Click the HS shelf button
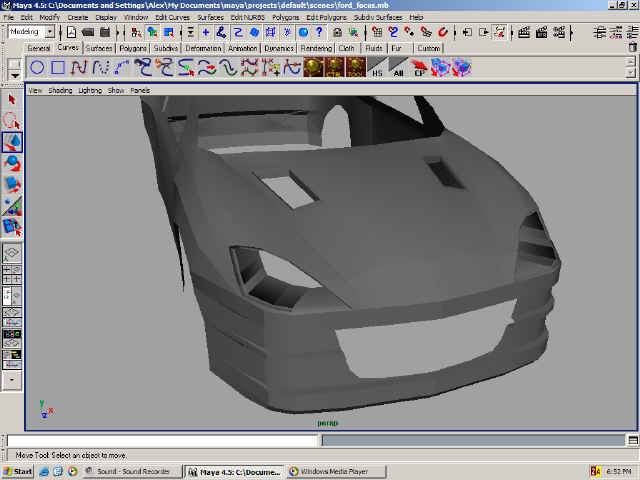 377,68
